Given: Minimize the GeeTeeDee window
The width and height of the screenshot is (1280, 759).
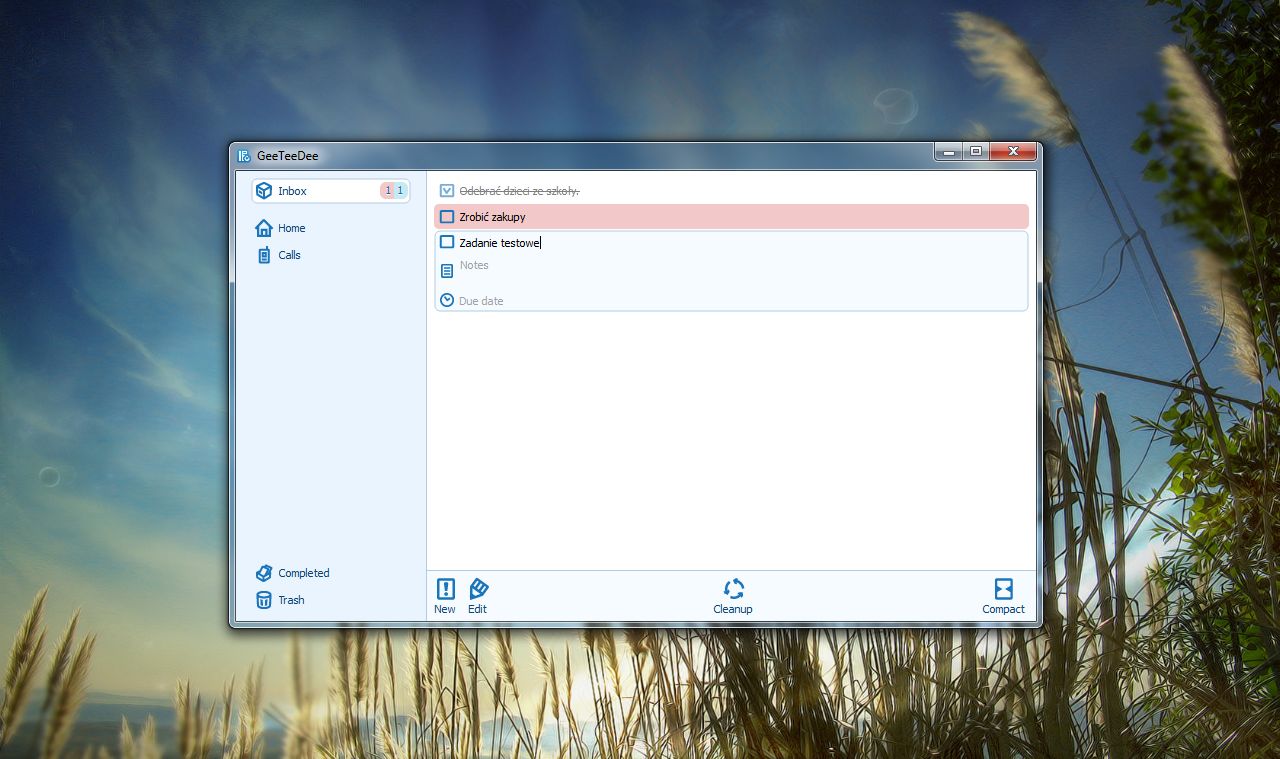Looking at the screenshot, I should [948, 151].
